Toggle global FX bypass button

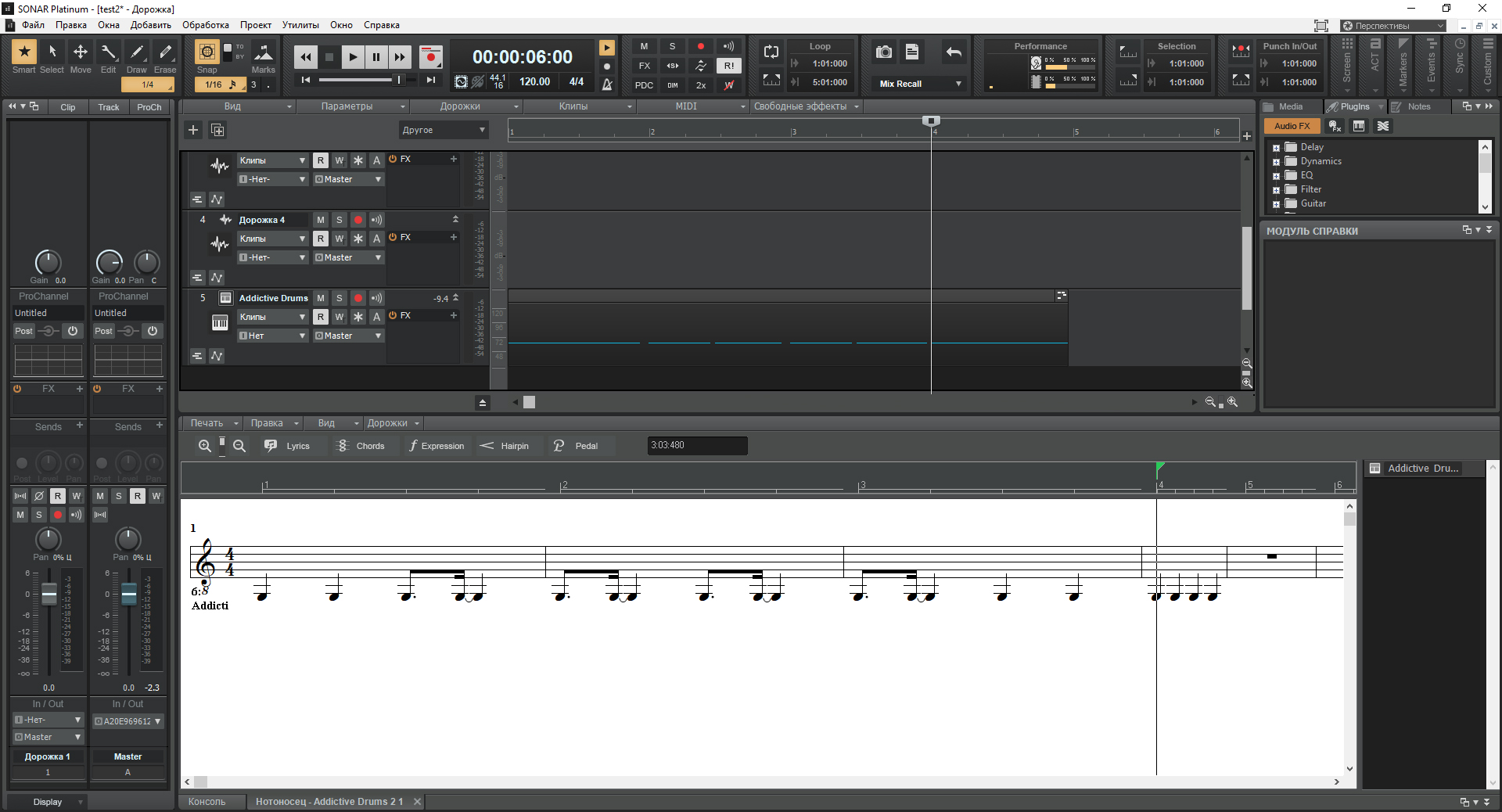(645, 66)
